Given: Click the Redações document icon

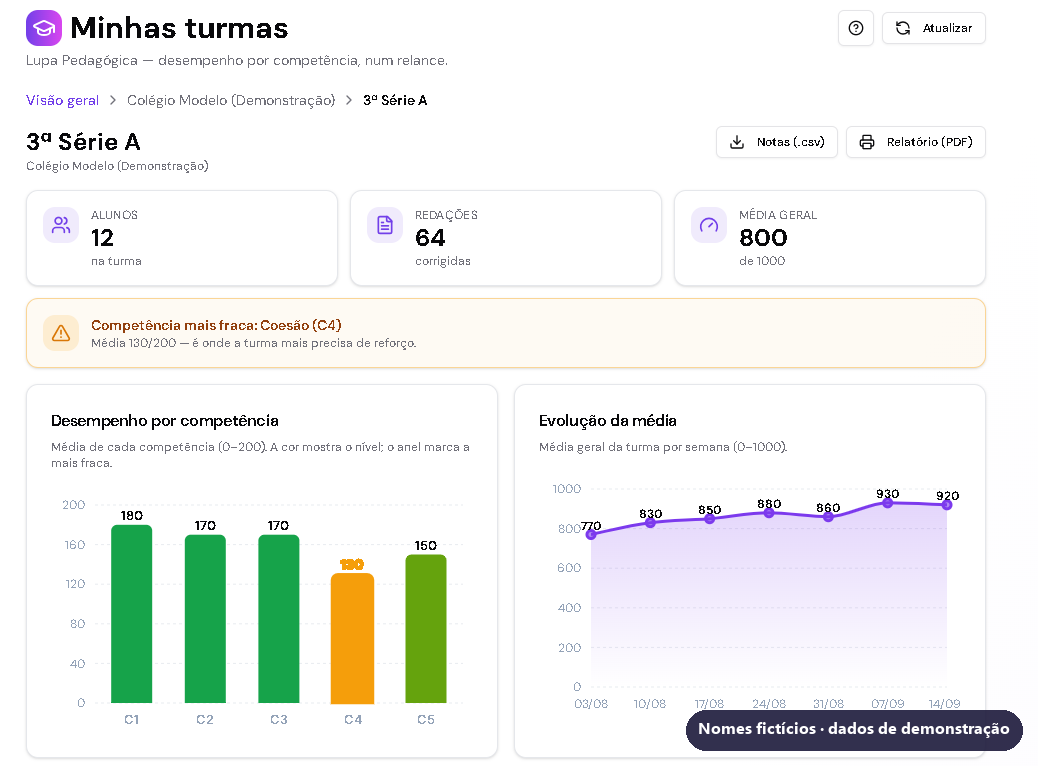Looking at the screenshot, I should click(x=385, y=225).
